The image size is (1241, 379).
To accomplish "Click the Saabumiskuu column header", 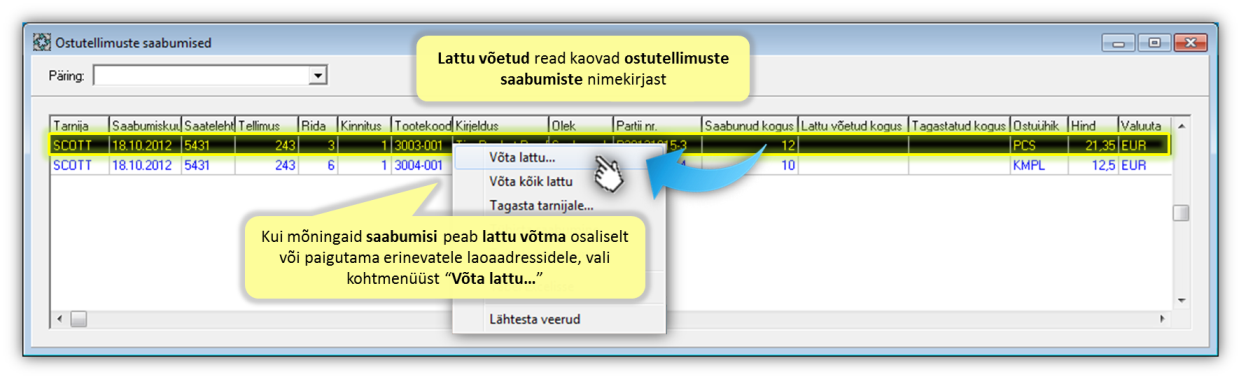I will [x=145, y=126].
